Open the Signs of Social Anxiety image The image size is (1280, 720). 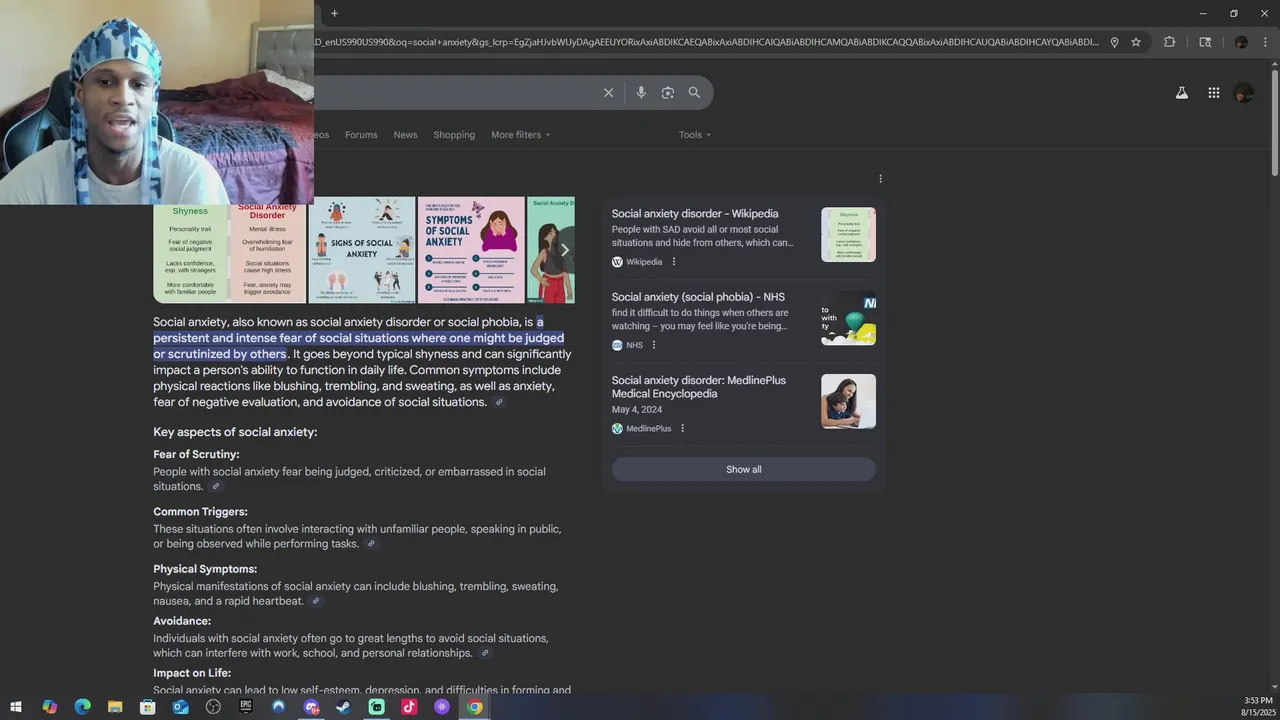[361, 250]
